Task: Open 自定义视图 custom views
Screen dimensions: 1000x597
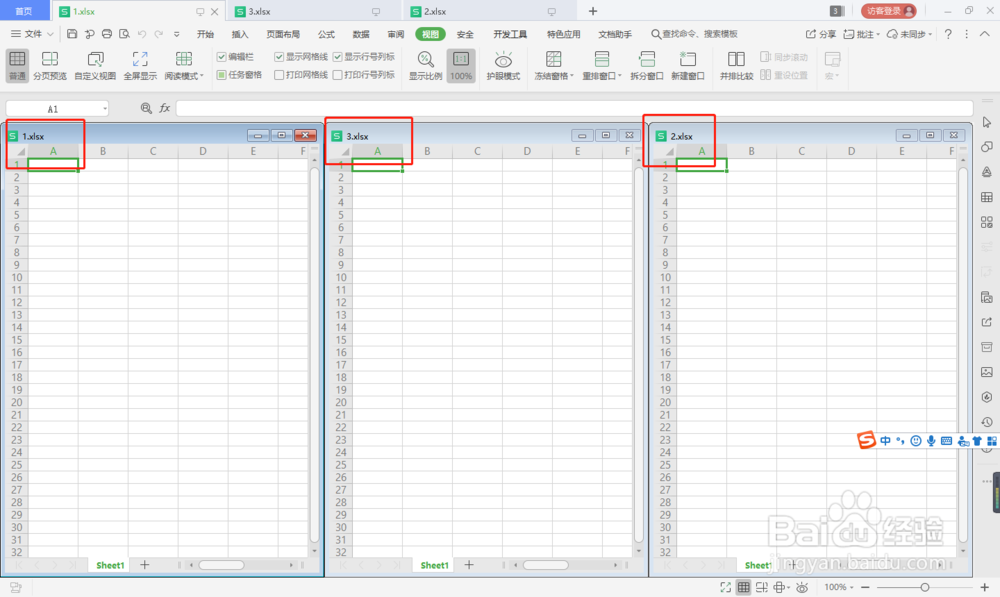Action: coord(95,66)
